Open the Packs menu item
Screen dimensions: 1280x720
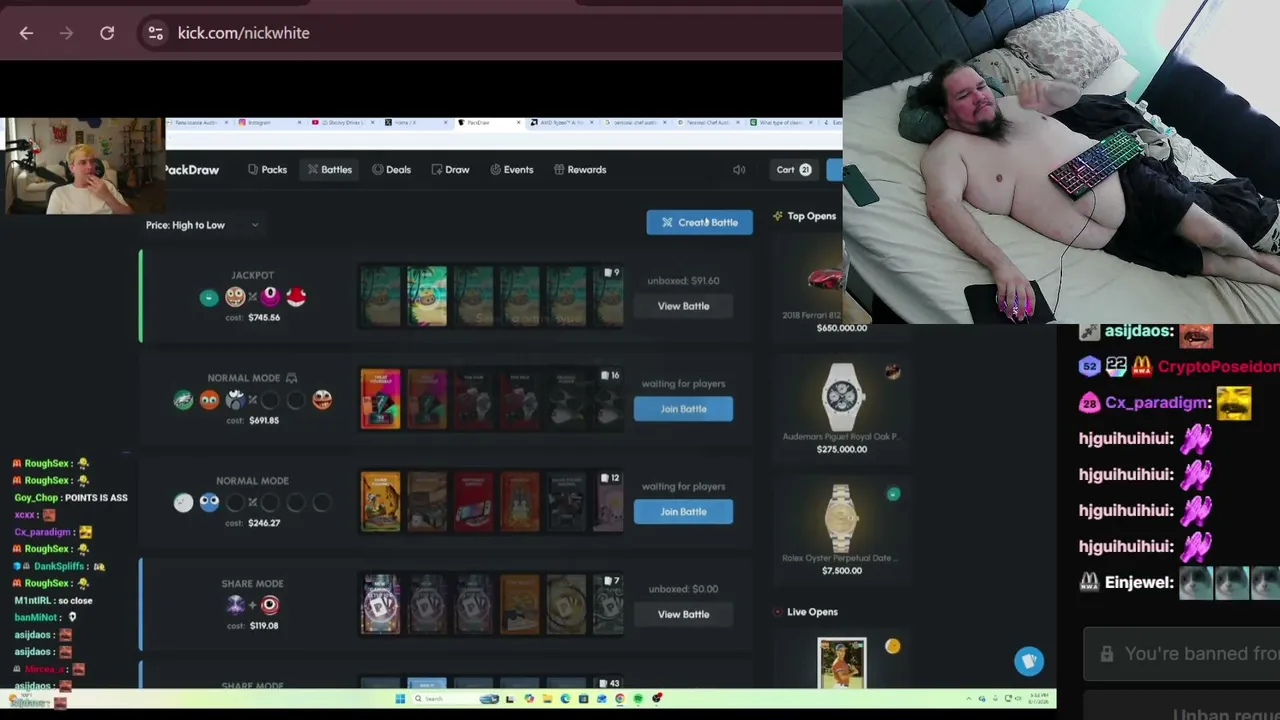pos(268,170)
